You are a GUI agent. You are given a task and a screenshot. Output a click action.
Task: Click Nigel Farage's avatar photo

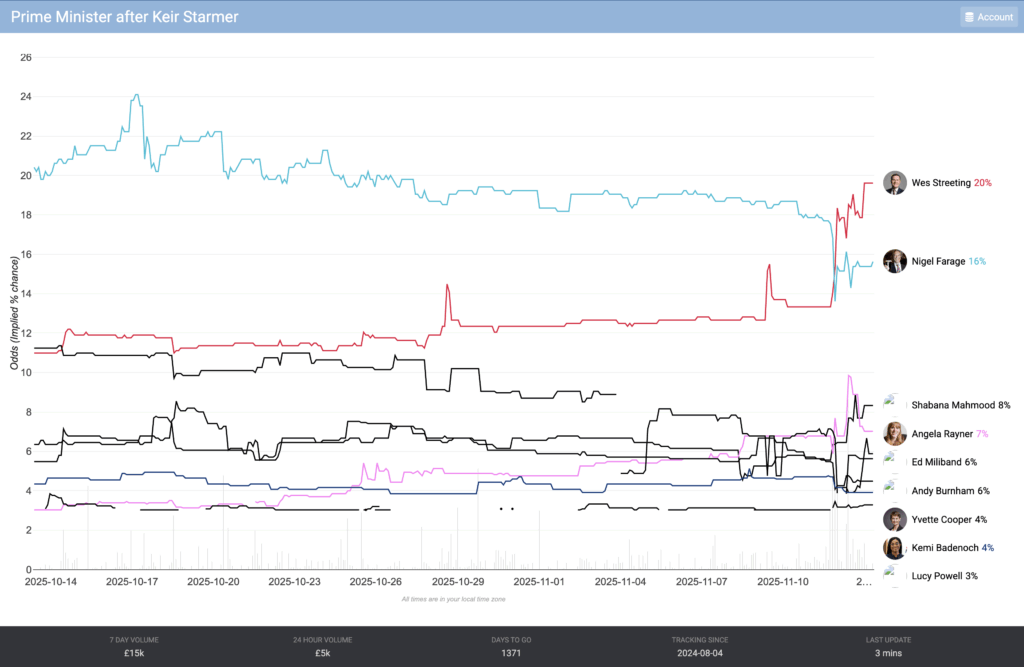click(894, 261)
